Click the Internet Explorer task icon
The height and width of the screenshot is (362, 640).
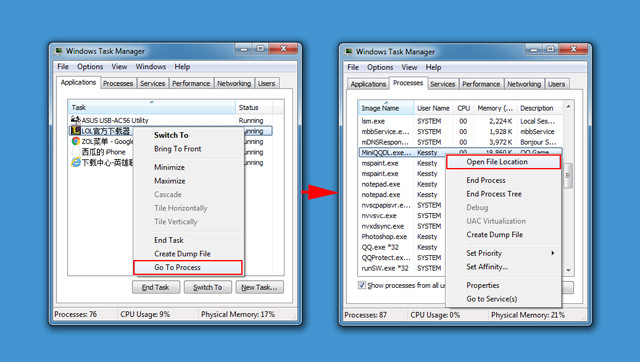point(76,162)
